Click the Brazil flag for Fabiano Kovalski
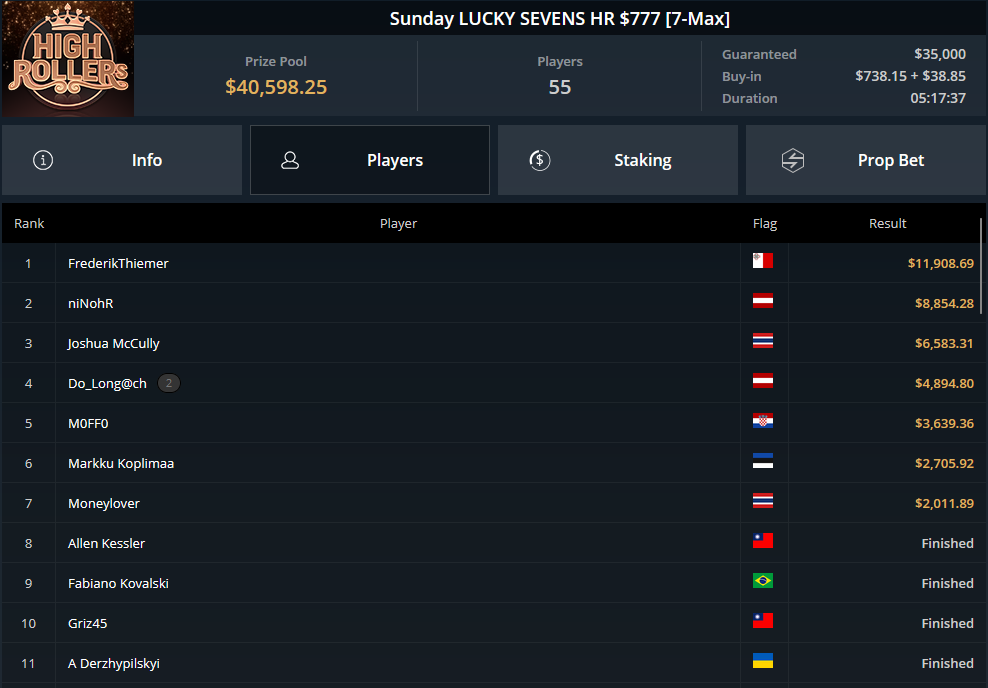988x688 pixels. 762,581
